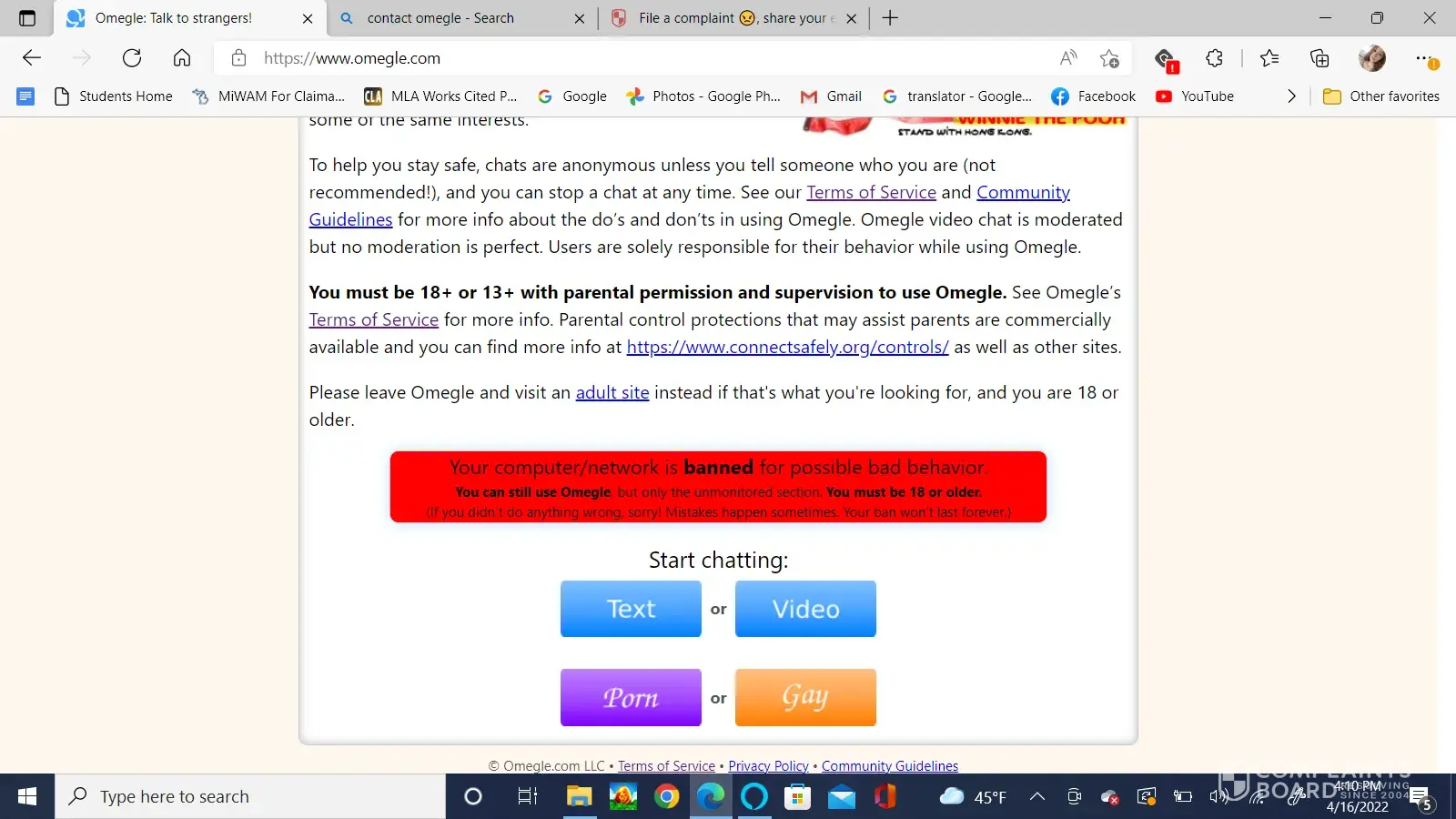The height and width of the screenshot is (819, 1456).
Task: Add this page to favorites
Action: point(1109,58)
